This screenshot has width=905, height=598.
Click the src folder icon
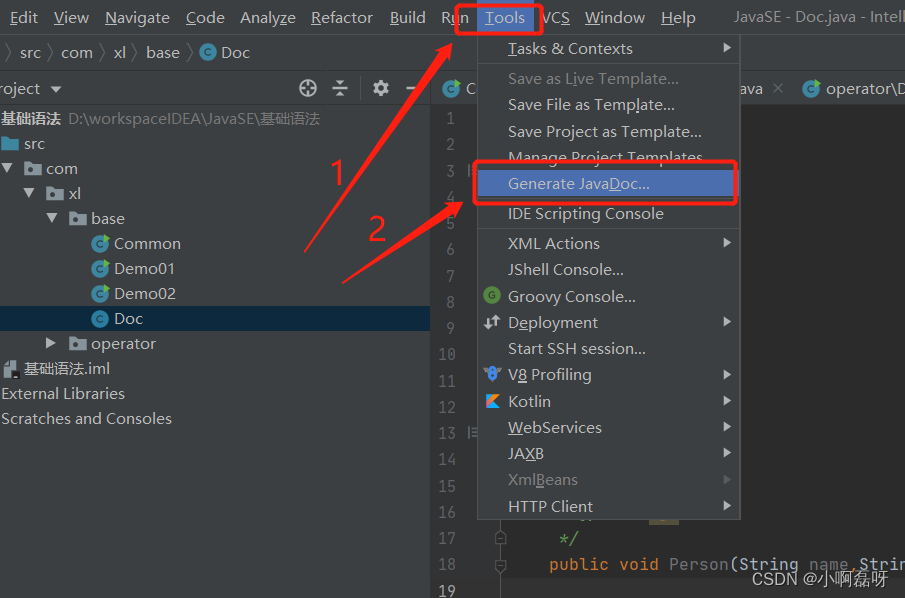pyautogui.click(x=10, y=143)
